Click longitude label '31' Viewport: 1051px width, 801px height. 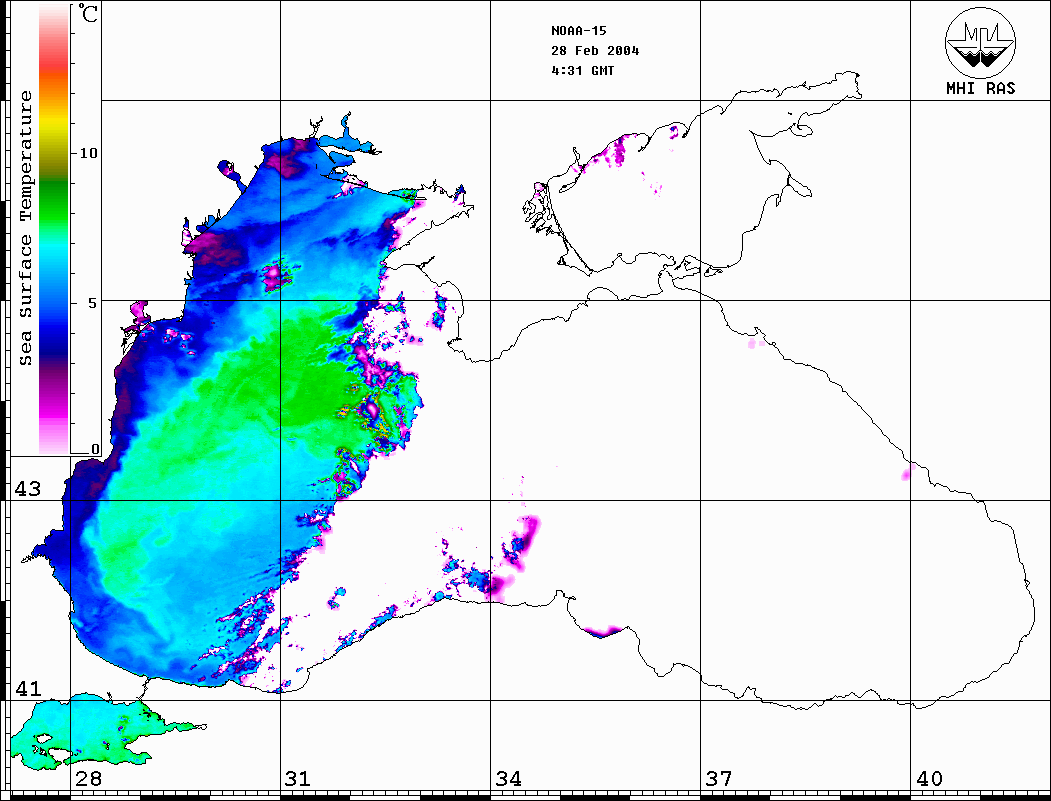[298, 779]
